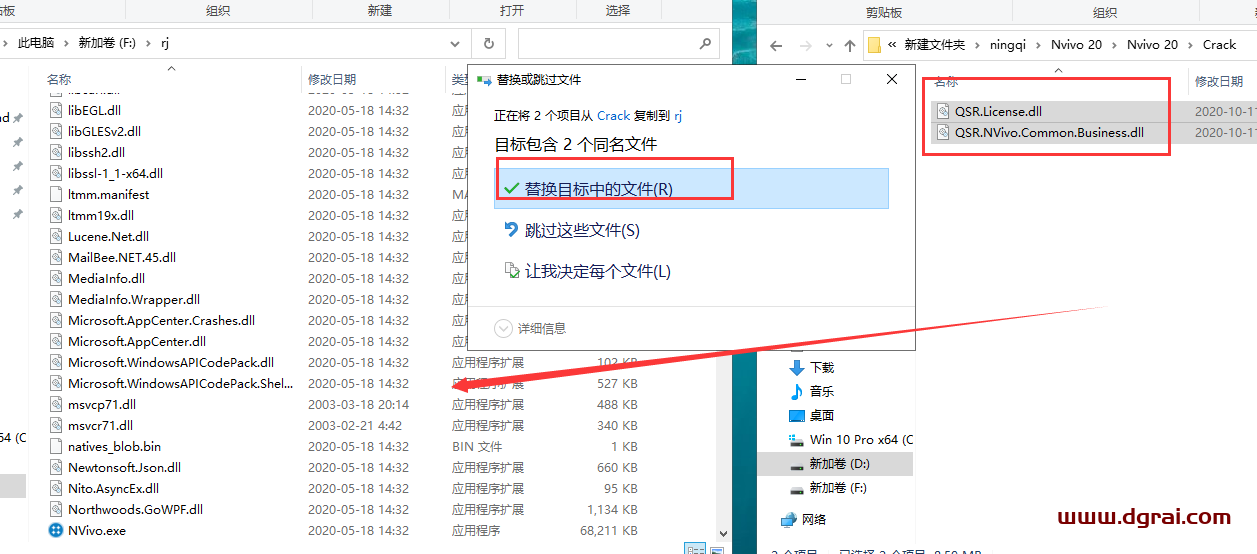Viewport: 1257px width, 554px height.
Task: Go up one folder in Crack window
Action: coord(850,45)
